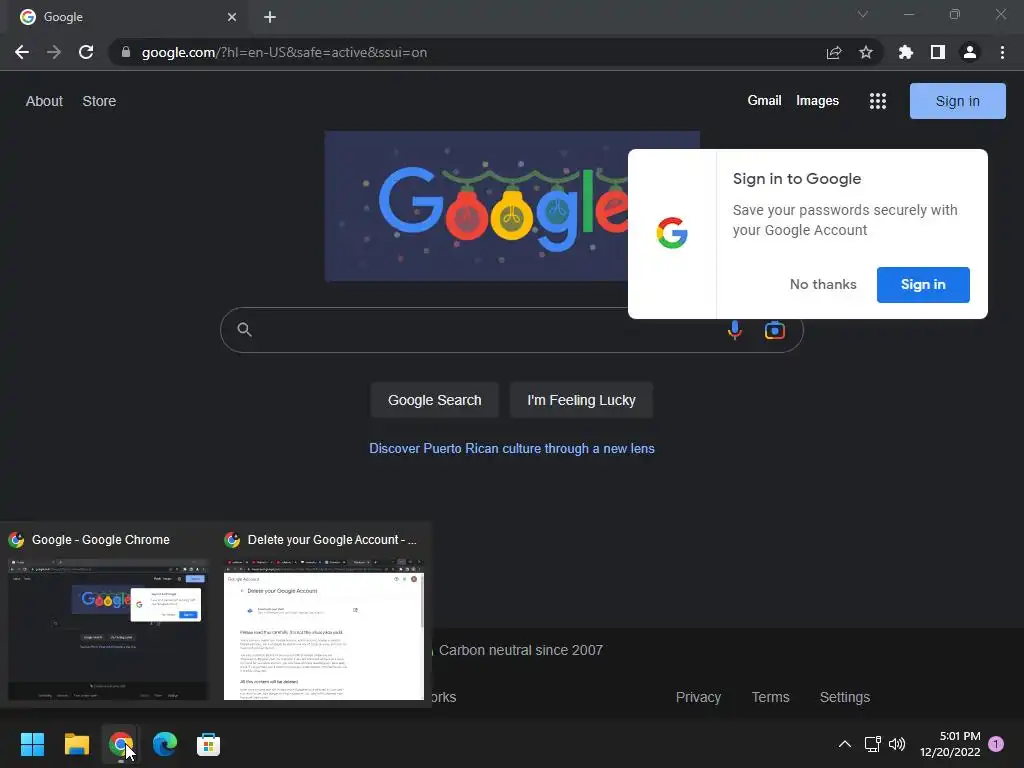Launch Microsoft Edge from taskbar
The image size is (1024, 768).
pyautogui.click(x=165, y=744)
